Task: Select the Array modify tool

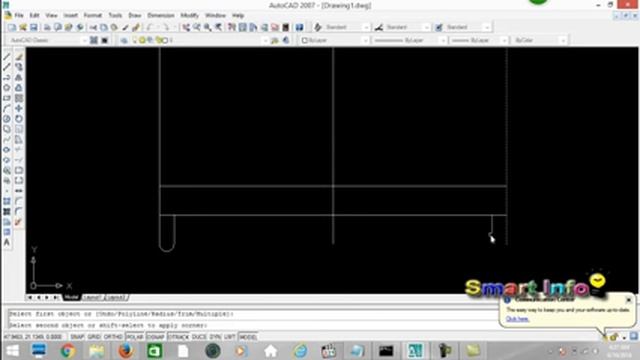Action: coord(19,98)
